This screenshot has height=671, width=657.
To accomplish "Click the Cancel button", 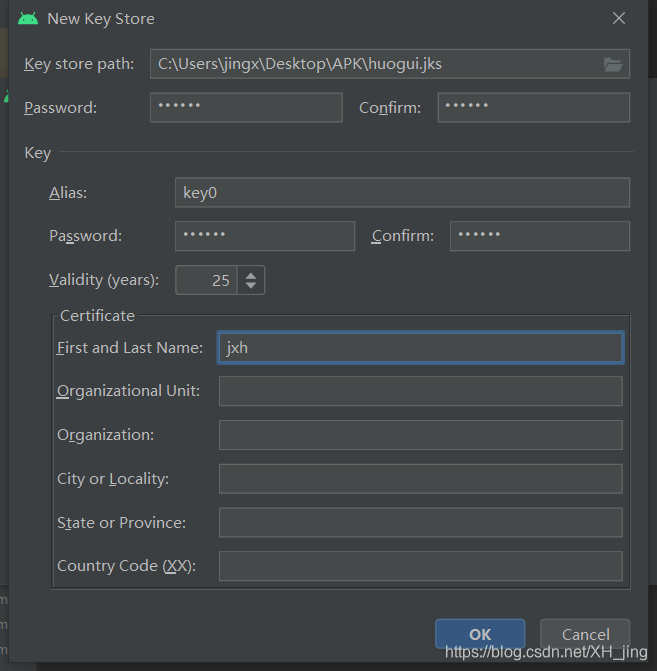I will click(585, 634).
